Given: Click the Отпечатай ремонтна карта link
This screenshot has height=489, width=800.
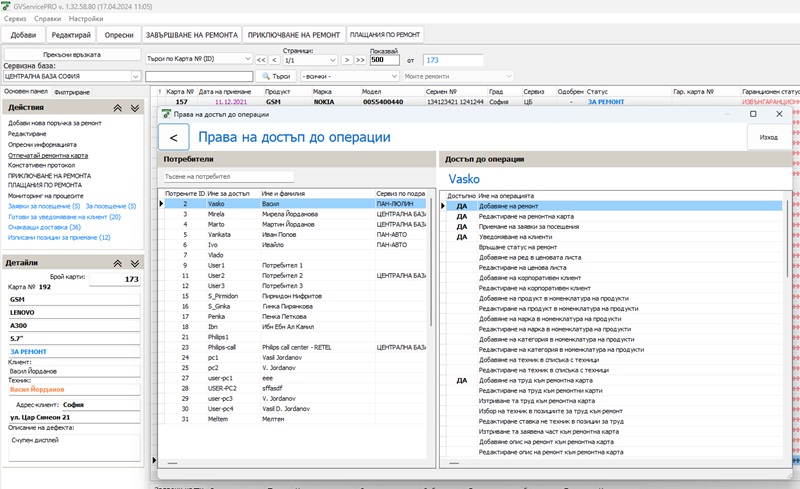Looking at the screenshot, I should click(x=48, y=155).
